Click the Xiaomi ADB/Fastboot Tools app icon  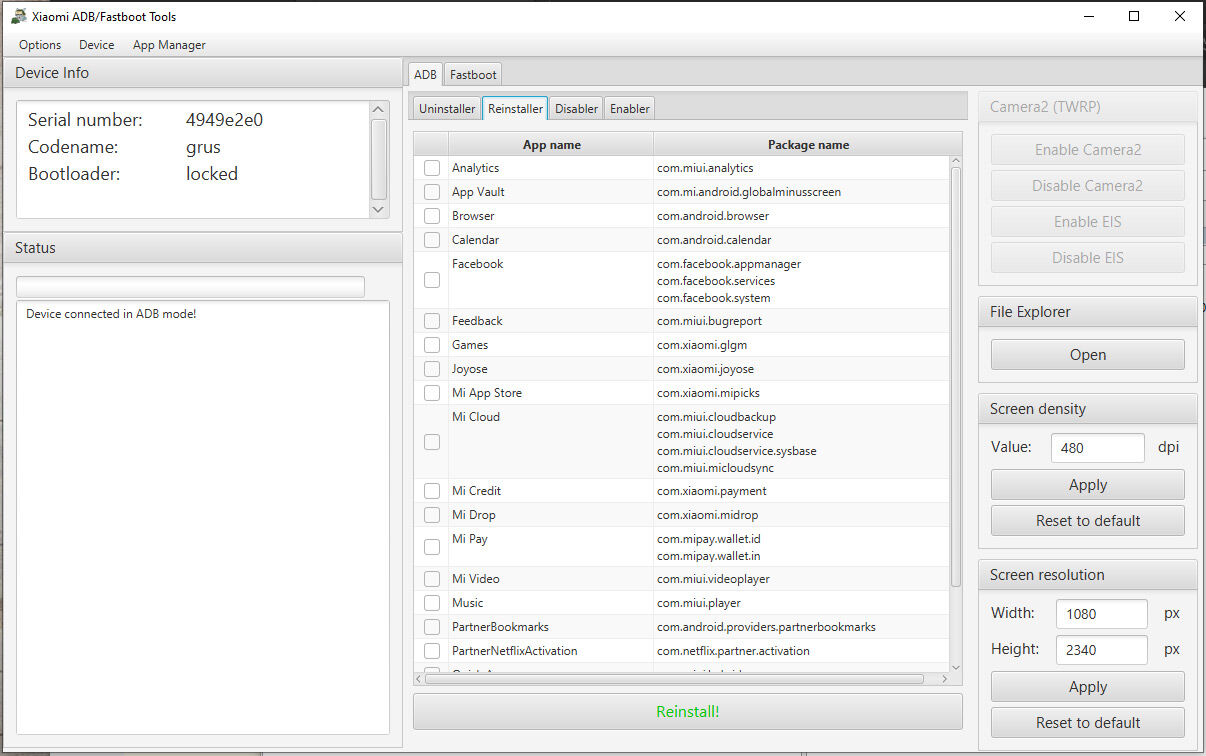pyautogui.click(x=17, y=16)
